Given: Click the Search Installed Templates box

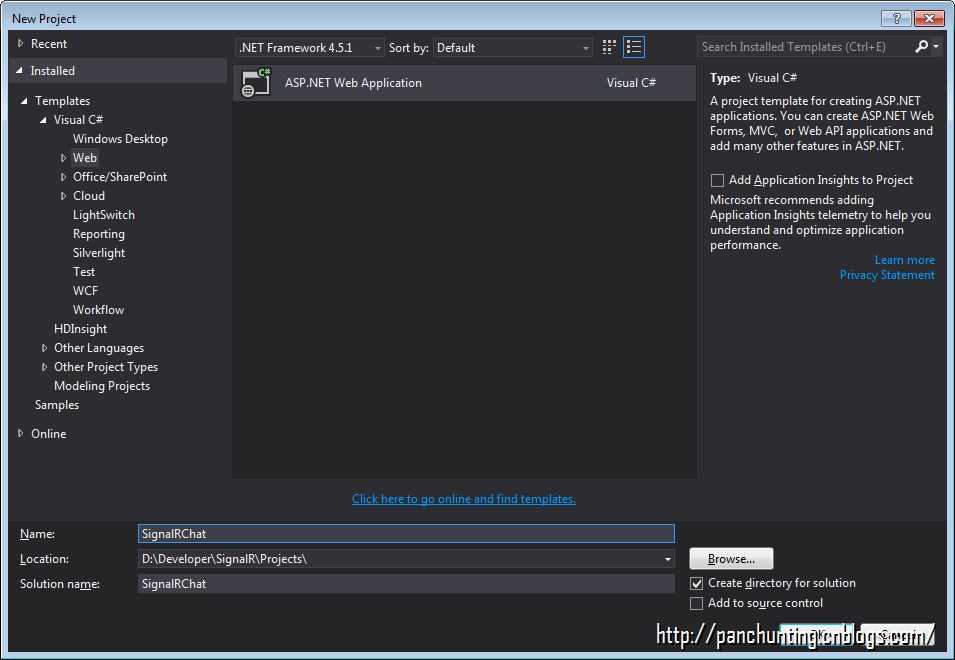Looking at the screenshot, I should [x=805, y=47].
